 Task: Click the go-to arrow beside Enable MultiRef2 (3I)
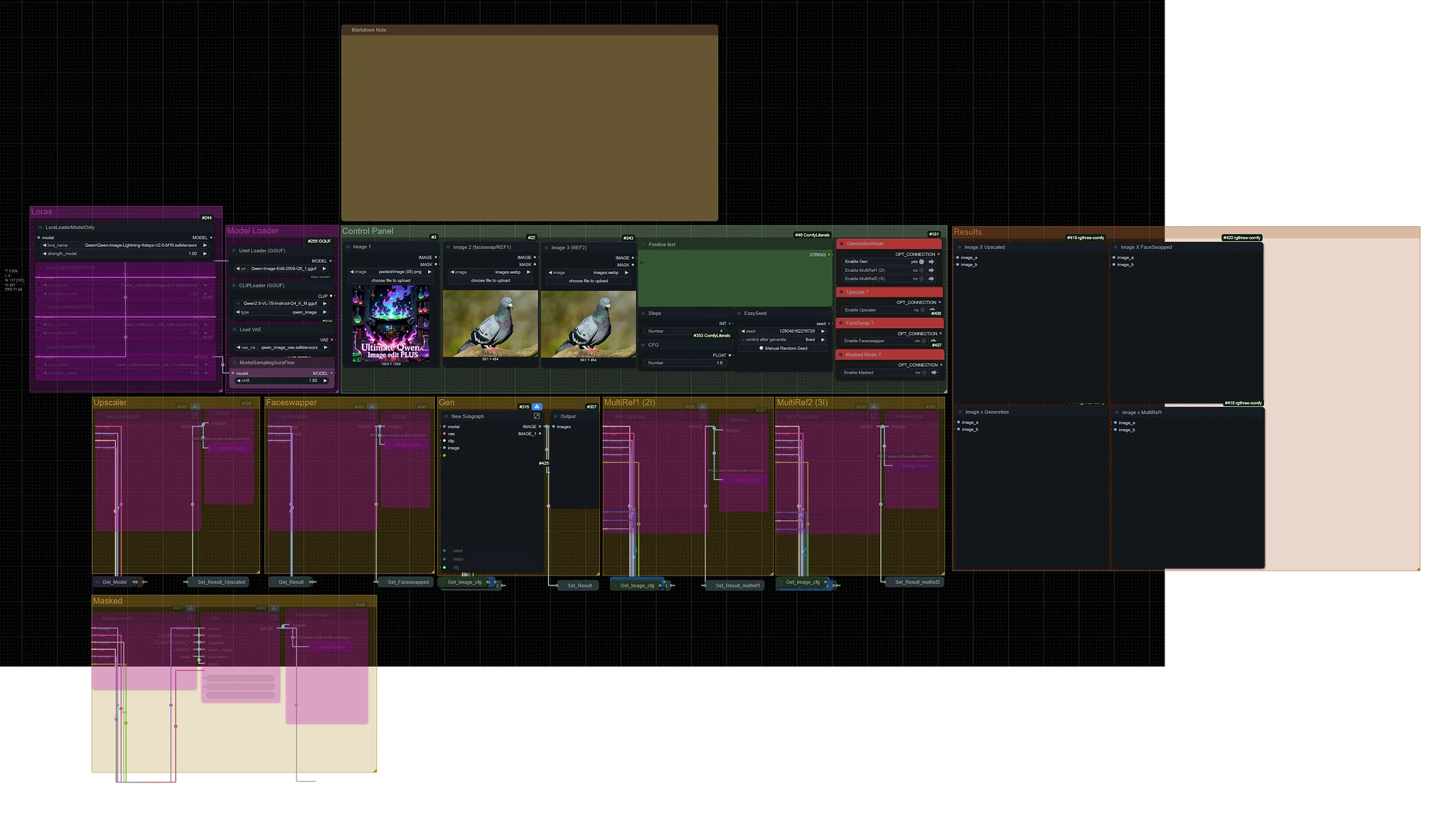(x=931, y=279)
